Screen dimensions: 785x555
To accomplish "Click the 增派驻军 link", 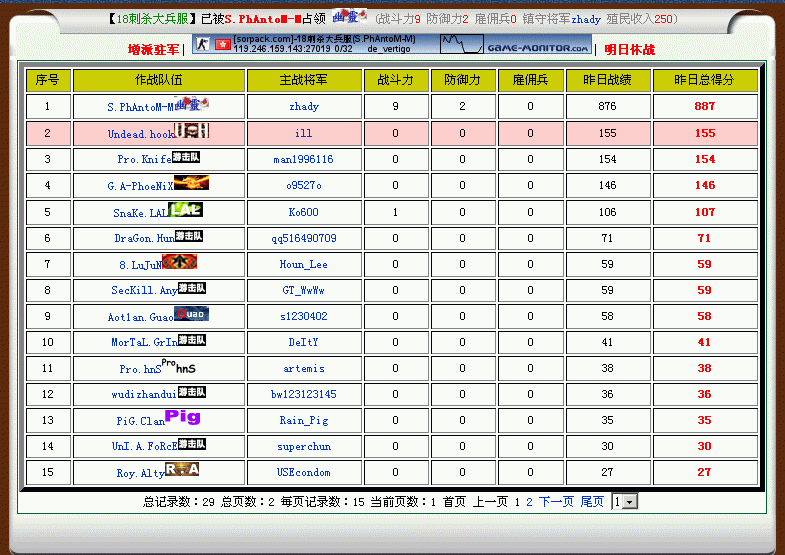I will [x=153, y=50].
